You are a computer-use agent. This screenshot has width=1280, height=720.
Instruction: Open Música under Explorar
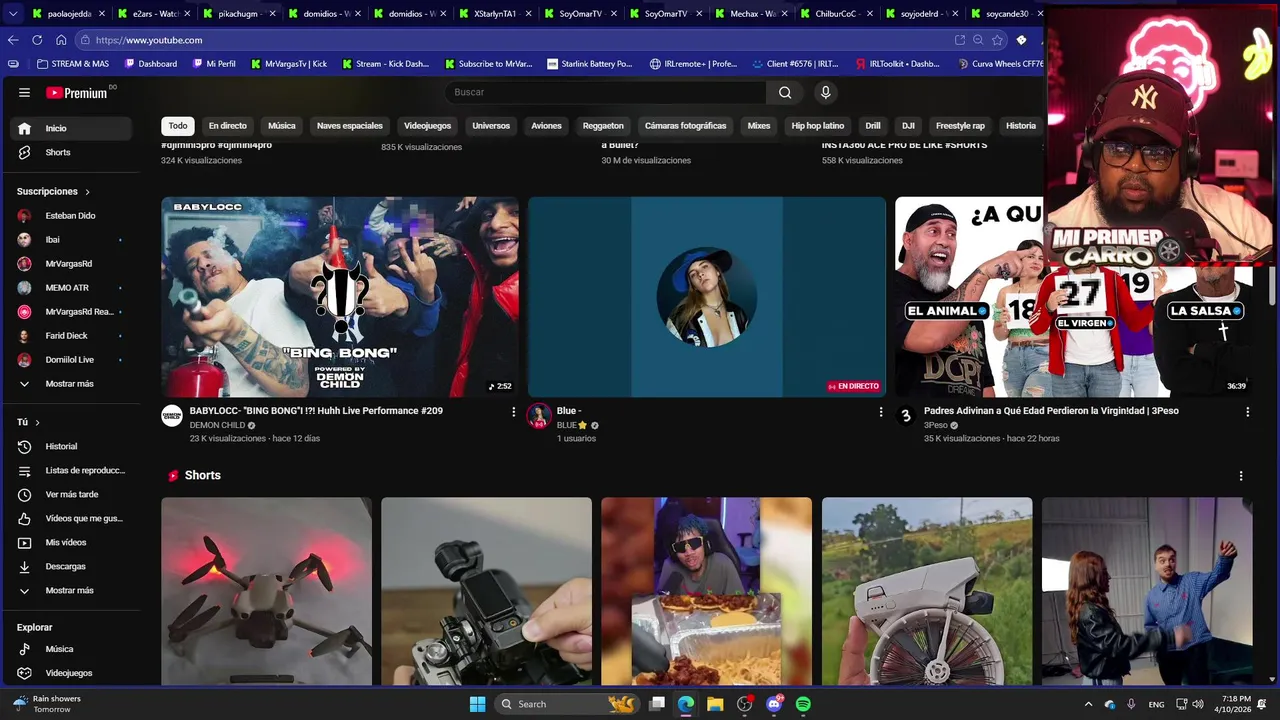click(x=71, y=649)
